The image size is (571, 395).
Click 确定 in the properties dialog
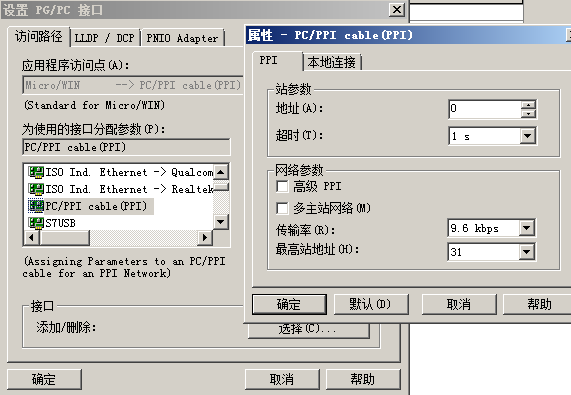tap(289, 304)
